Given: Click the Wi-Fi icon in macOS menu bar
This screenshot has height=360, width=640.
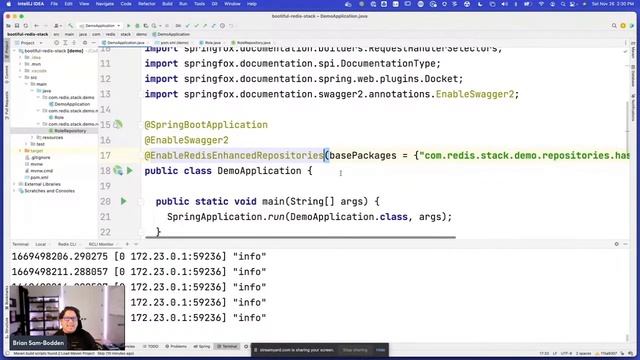Looking at the screenshot, I should [x=542, y=4].
